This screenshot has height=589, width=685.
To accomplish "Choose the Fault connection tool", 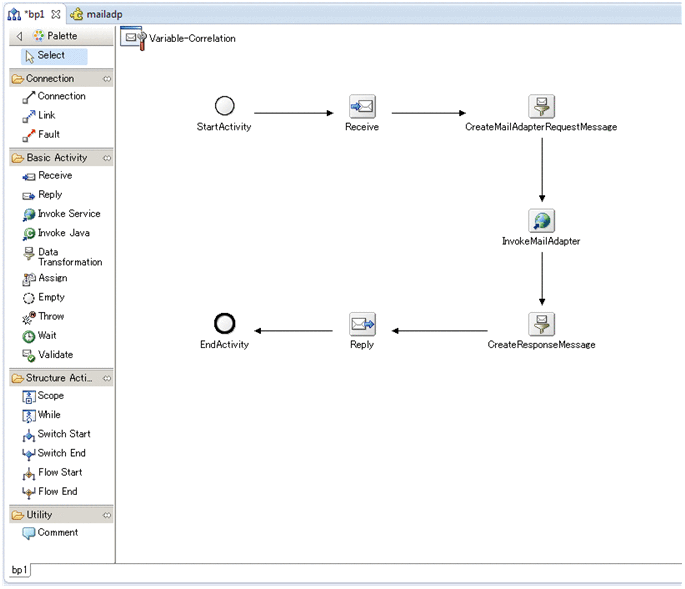I will (x=48, y=135).
